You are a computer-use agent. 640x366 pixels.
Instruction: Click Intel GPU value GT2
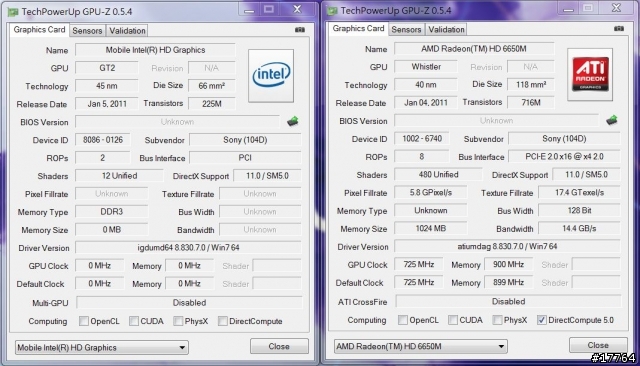pos(107,68)
